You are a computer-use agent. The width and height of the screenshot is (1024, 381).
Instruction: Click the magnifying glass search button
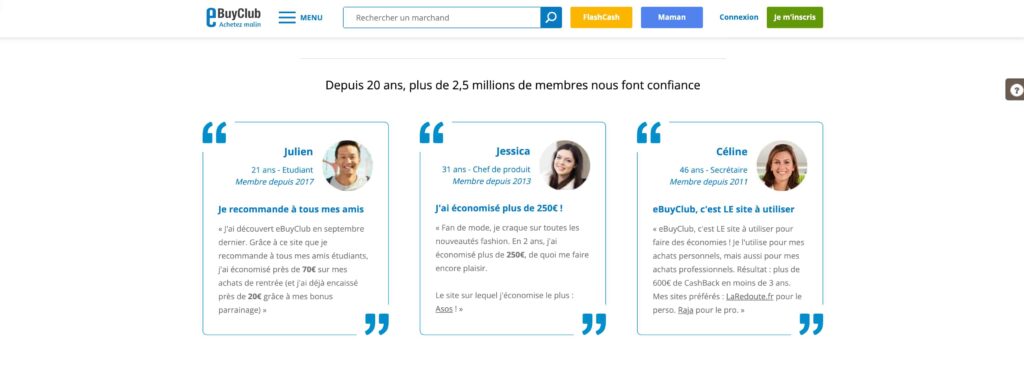click(551, 18)
